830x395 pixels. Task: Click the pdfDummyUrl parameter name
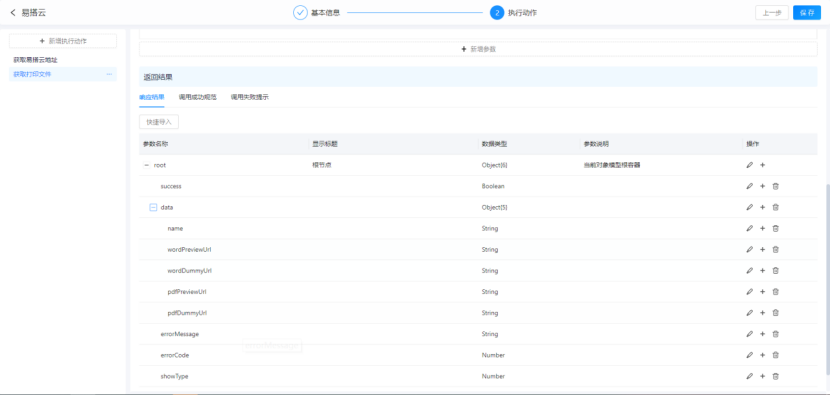[x=187, y=313]
